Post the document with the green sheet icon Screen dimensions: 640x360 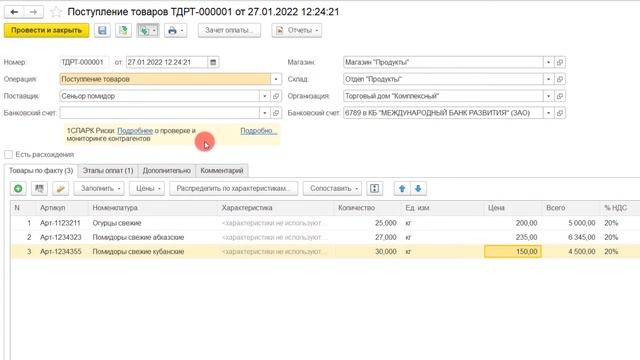click(123, 31)
